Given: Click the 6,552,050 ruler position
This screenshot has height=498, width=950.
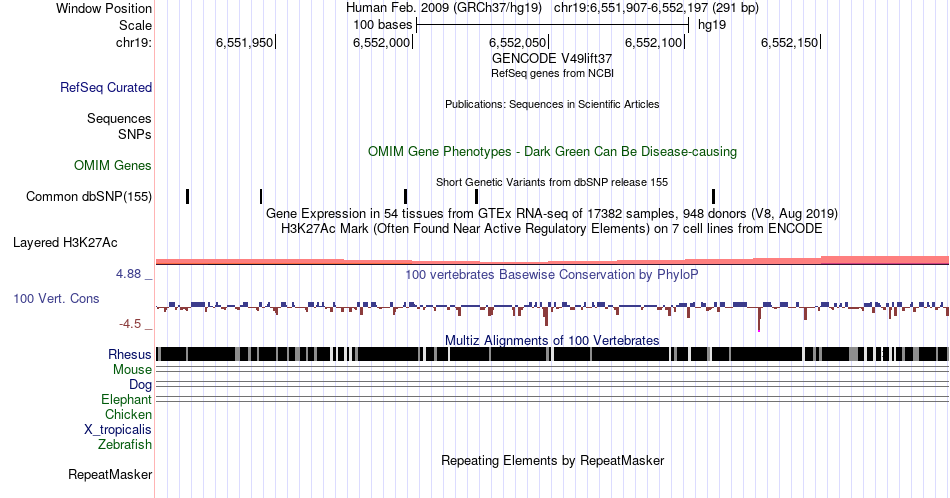Looking at the screenshot, I should pyautogui.click(x=518, y=42).
